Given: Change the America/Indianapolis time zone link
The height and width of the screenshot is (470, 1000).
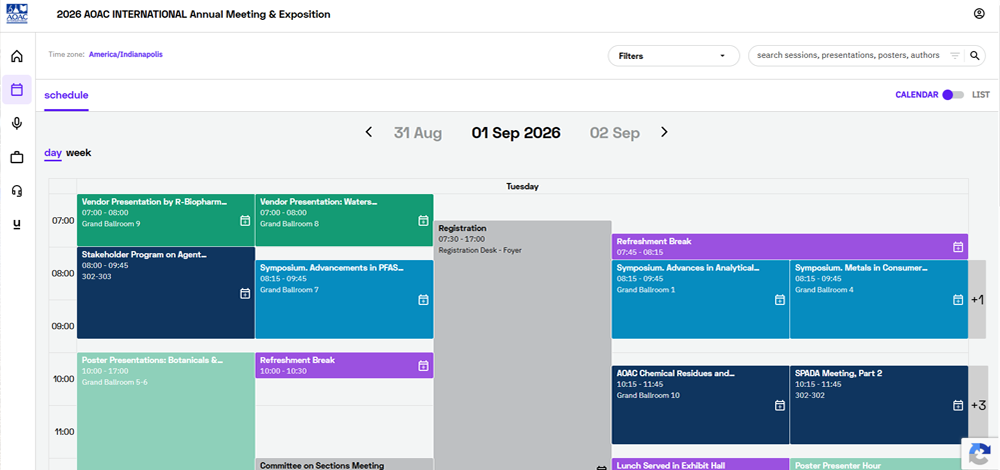Looking at the screenshot, I should pos(126,55).
